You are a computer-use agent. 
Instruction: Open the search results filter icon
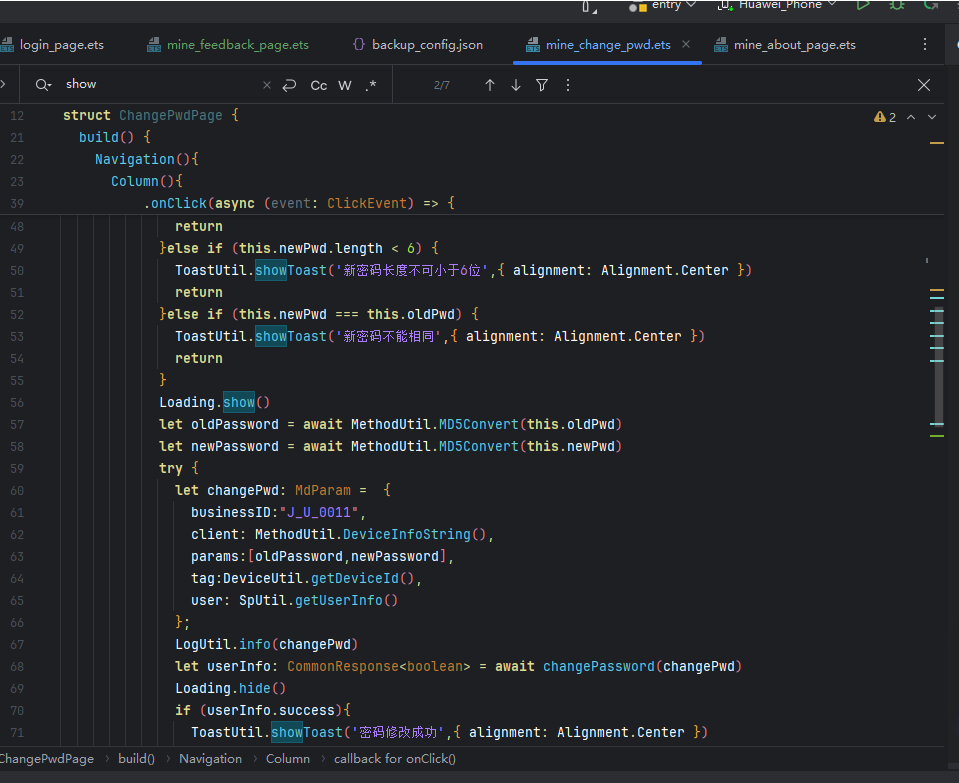[x=542, y=85]
